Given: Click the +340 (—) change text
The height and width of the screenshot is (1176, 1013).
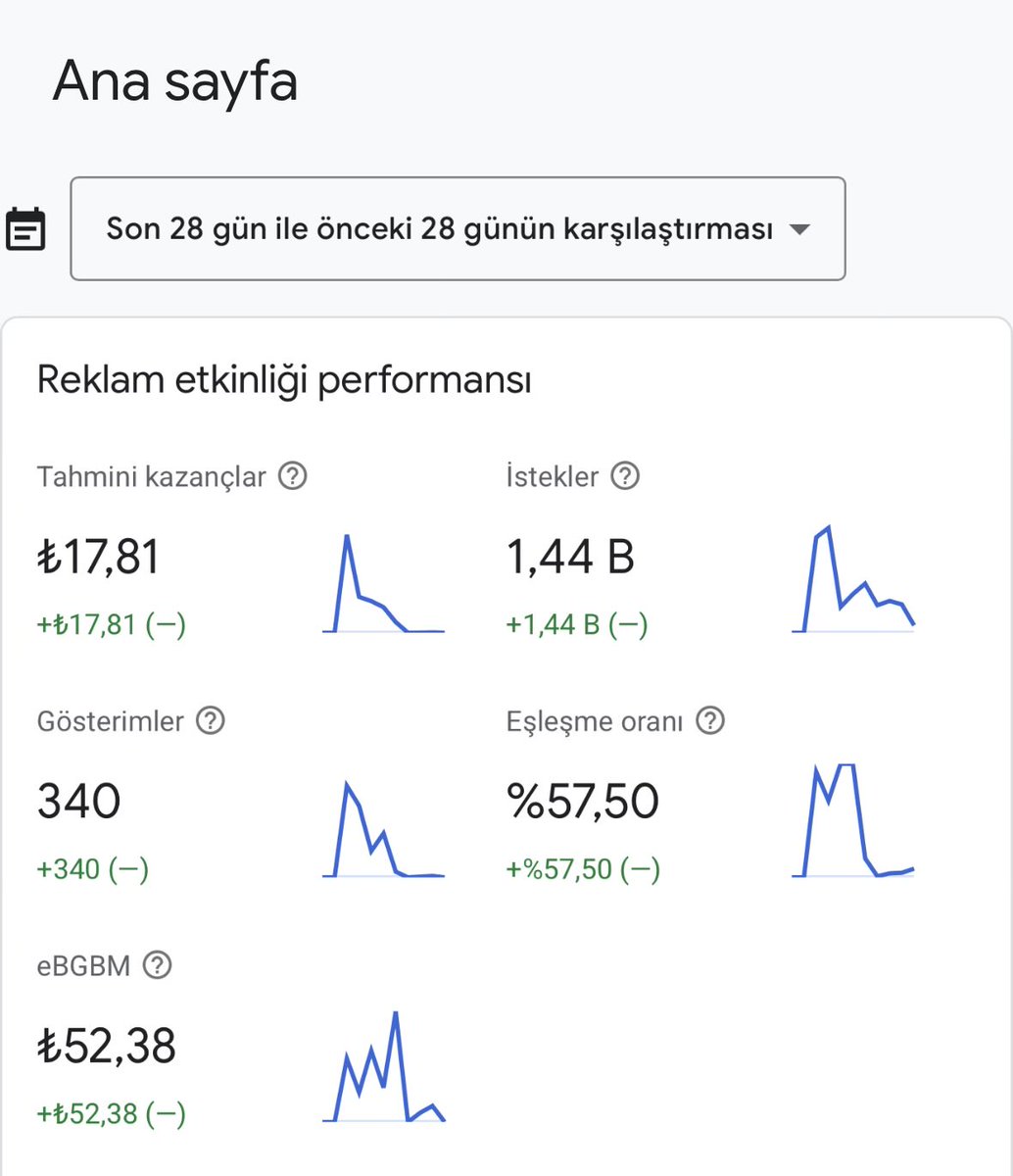Looking at the screenshot, I should (x=93, y=869).
